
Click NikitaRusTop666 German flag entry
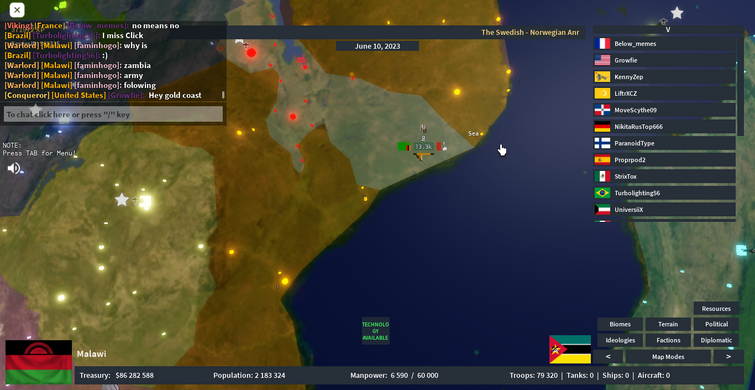click(664, 127)
